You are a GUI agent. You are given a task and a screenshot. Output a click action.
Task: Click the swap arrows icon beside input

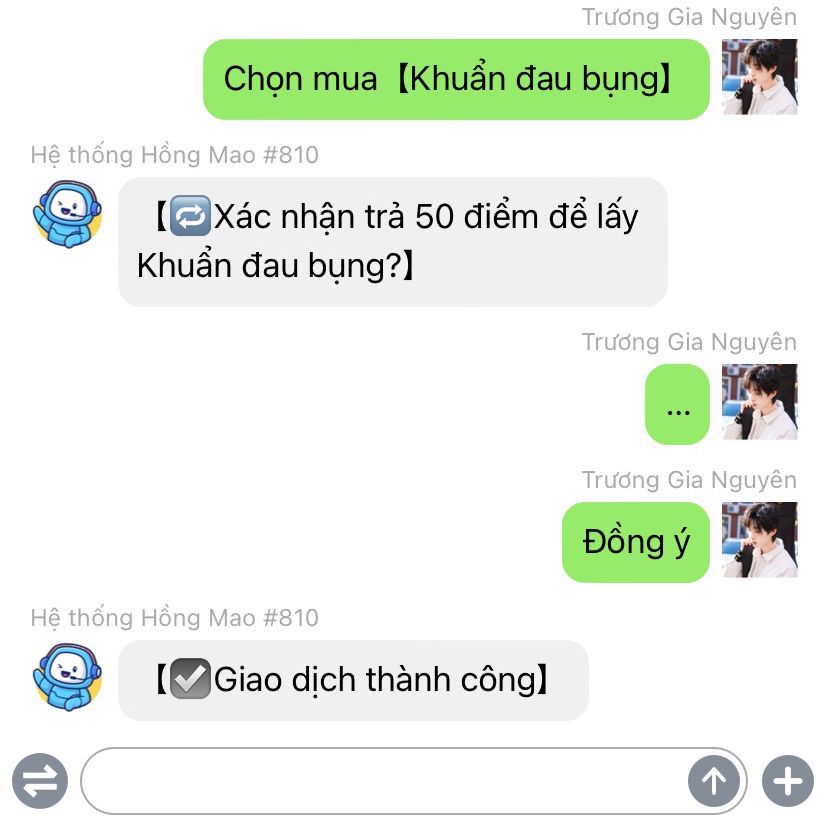point(40,781)
